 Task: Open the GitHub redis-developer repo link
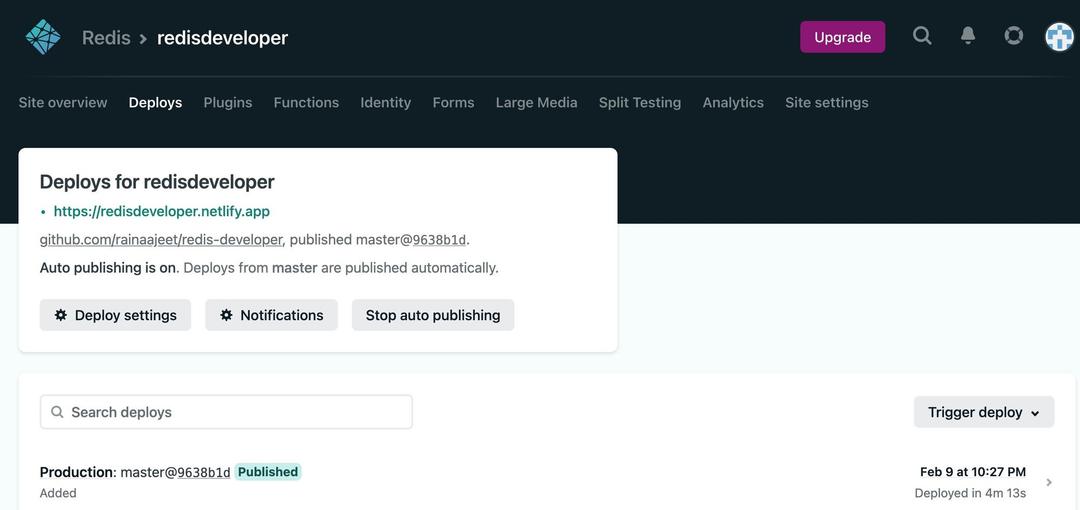point(161,240)
